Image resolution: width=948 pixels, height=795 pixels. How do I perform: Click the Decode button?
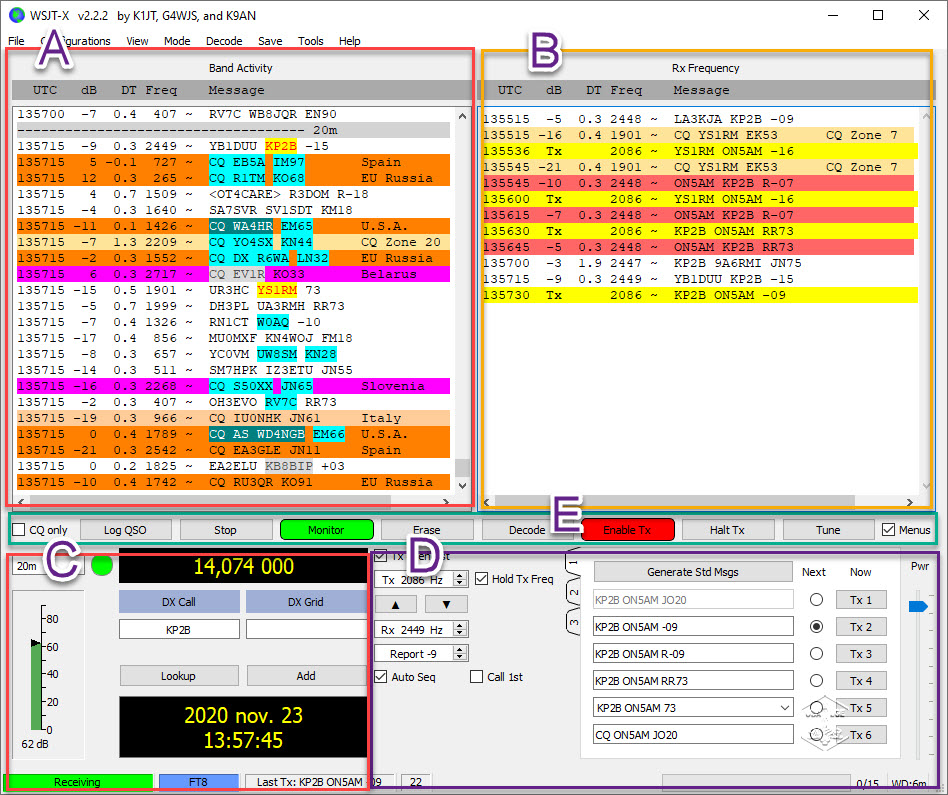click(527, 530)
